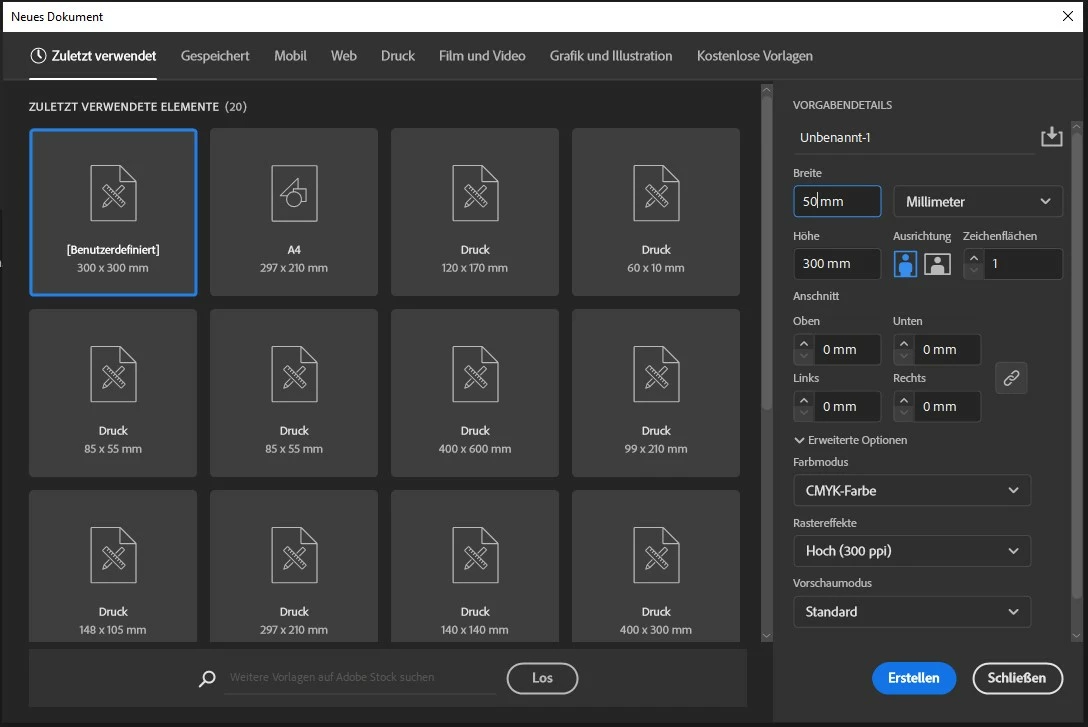Click the Adobe Stock search magnifier icon
Image resolution: width=1088 pixels, height=727 pixels.
click(x=207, y=678)
